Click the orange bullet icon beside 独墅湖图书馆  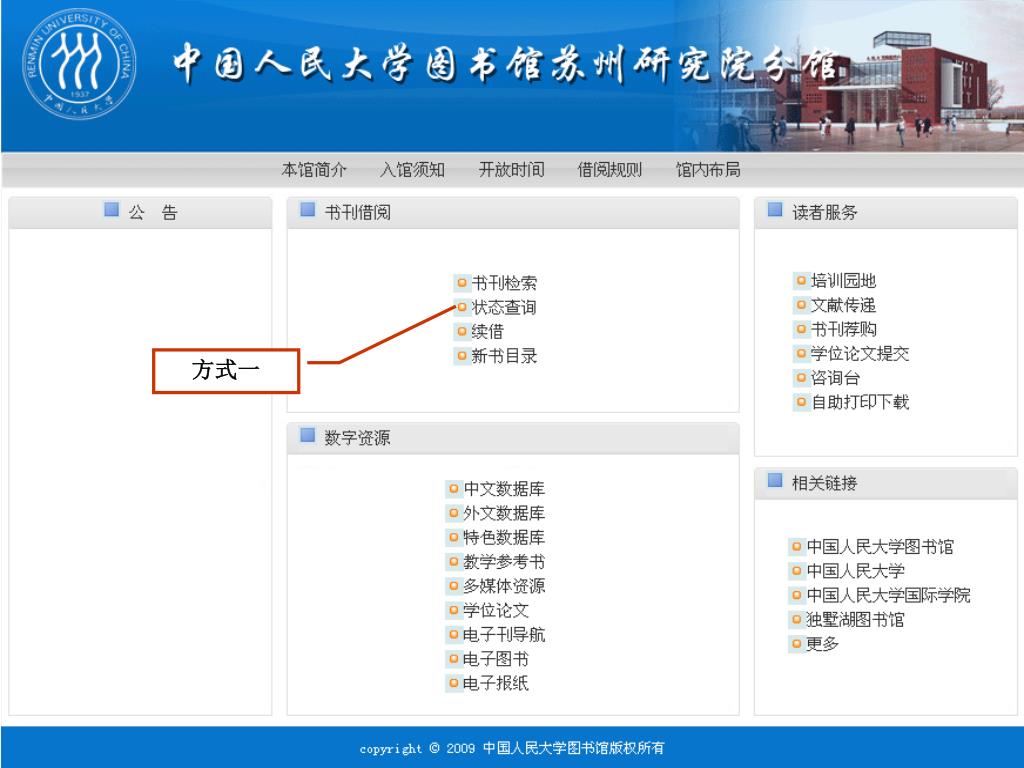[797, 619]
